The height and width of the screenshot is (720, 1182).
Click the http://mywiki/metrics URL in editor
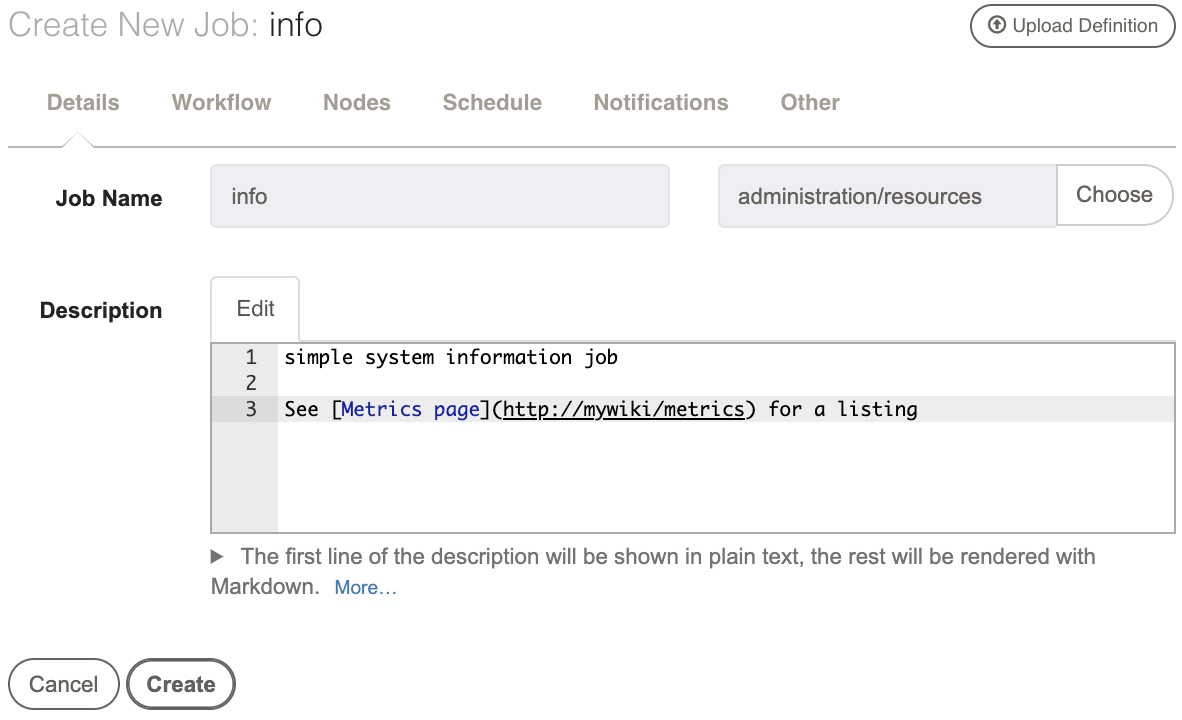click(x=623, y=409)
